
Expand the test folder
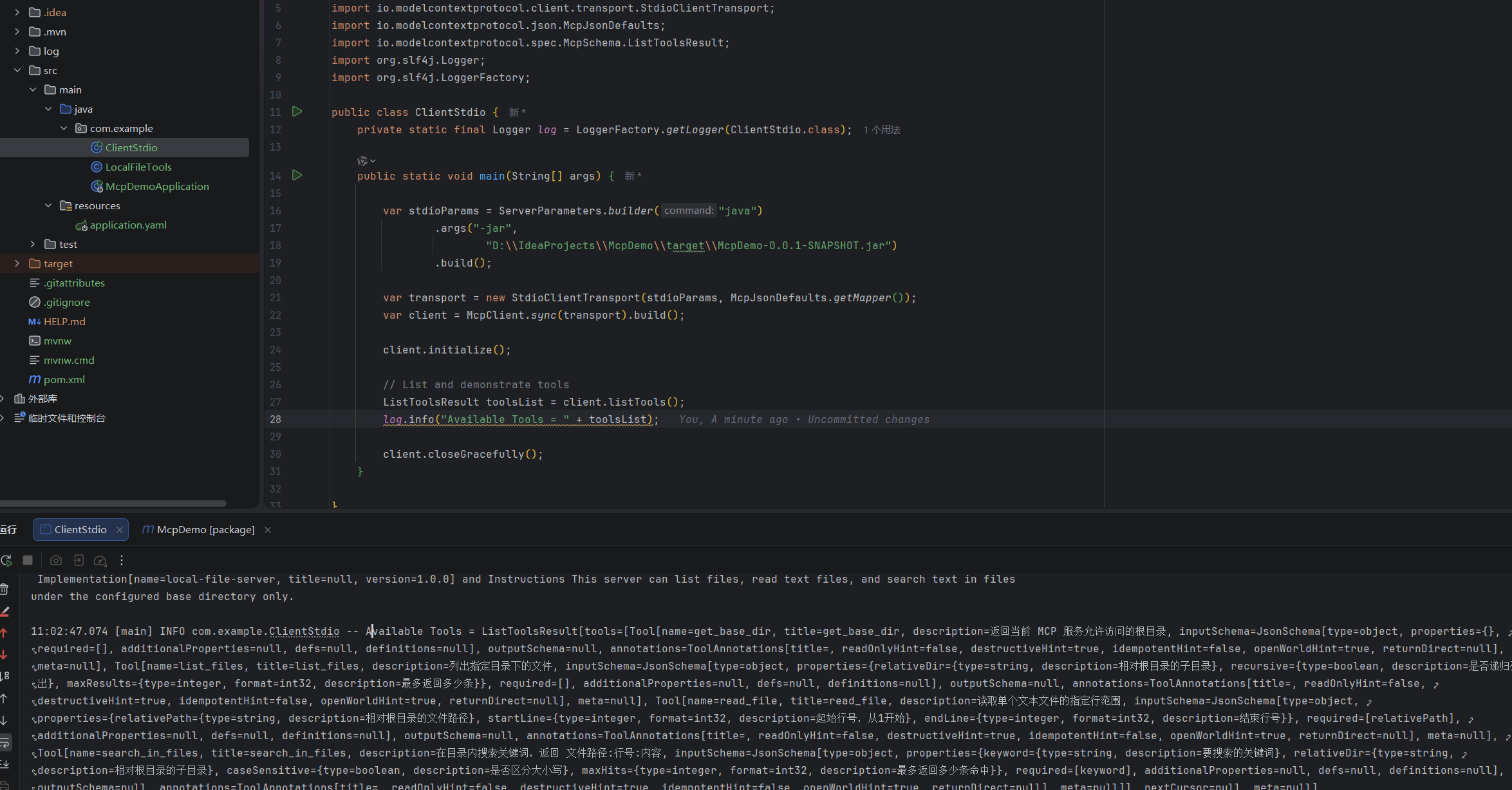coord(33,244)
